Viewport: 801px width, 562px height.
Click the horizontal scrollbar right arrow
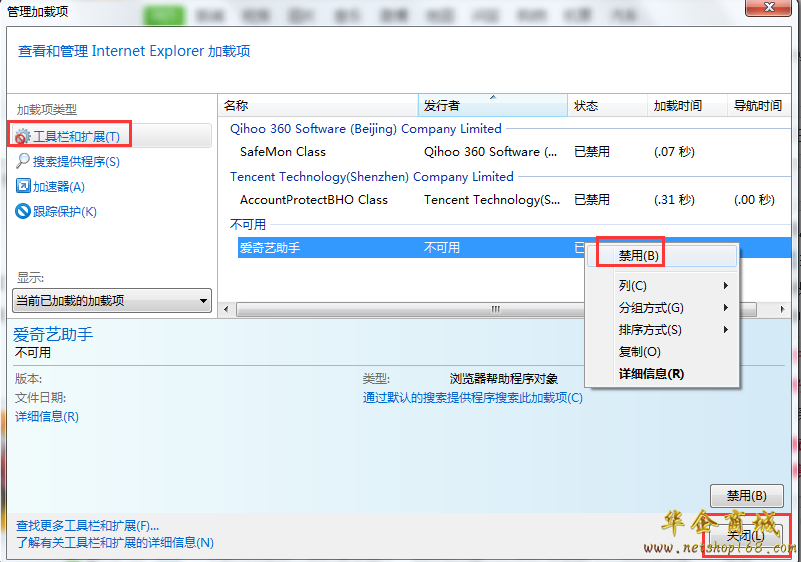782,310
